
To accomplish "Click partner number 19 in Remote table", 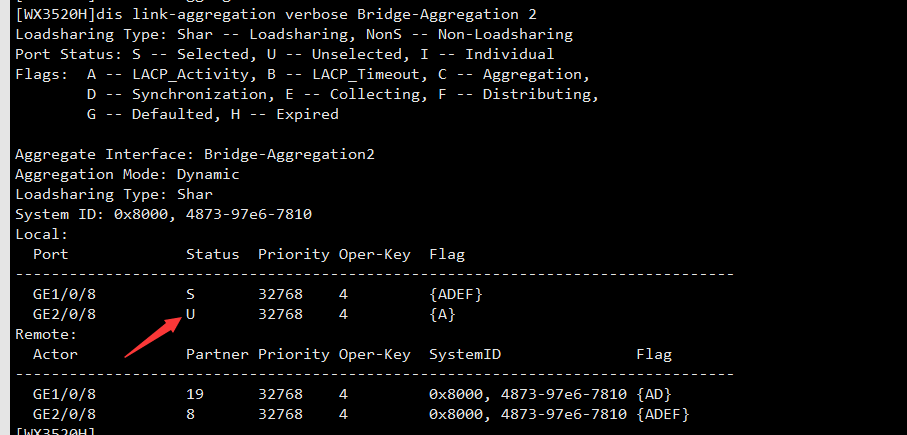I will [195, 394].
